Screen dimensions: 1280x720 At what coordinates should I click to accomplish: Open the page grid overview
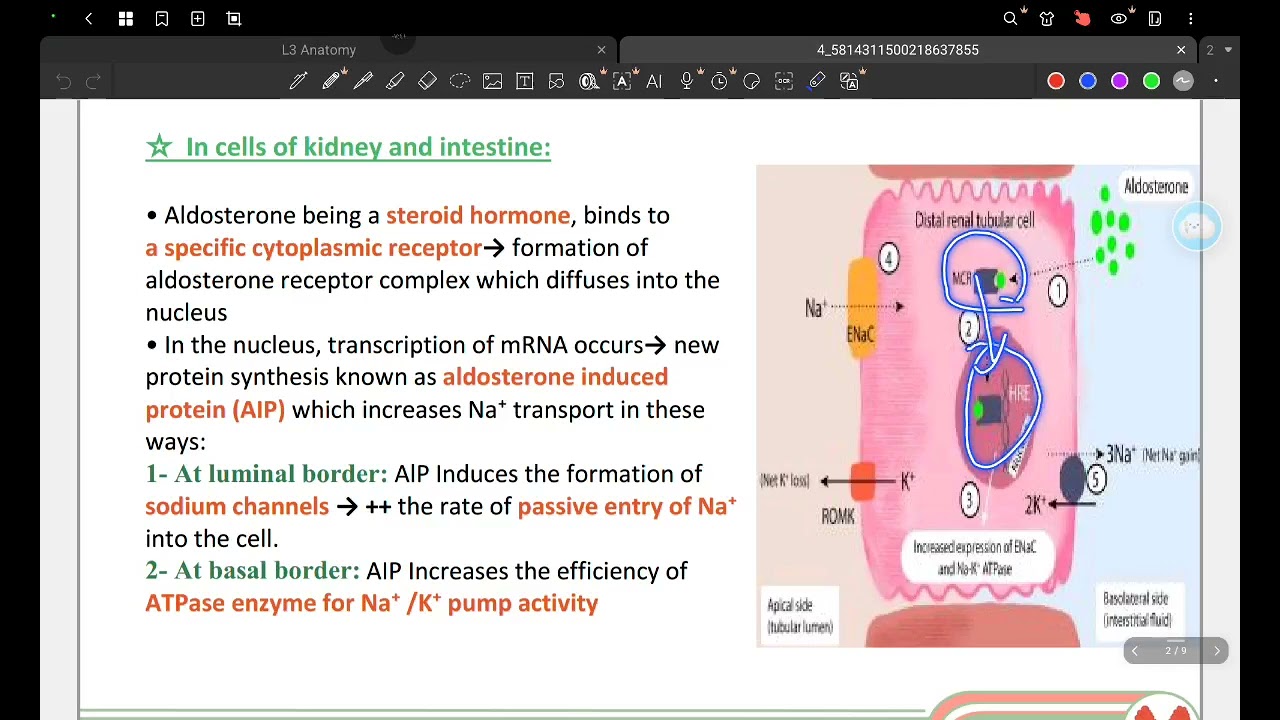126,19
